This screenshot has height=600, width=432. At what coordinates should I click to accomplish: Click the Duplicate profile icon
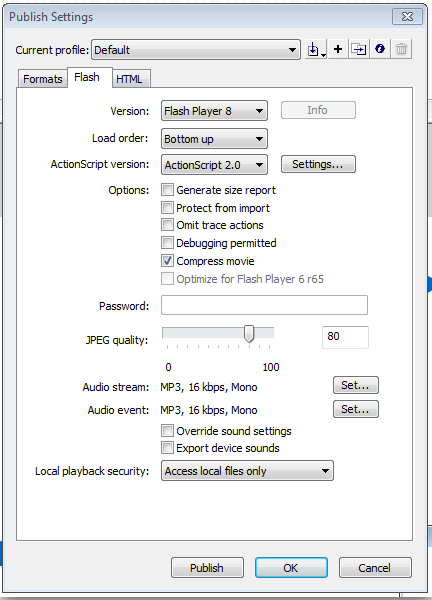tap(359, 49)
